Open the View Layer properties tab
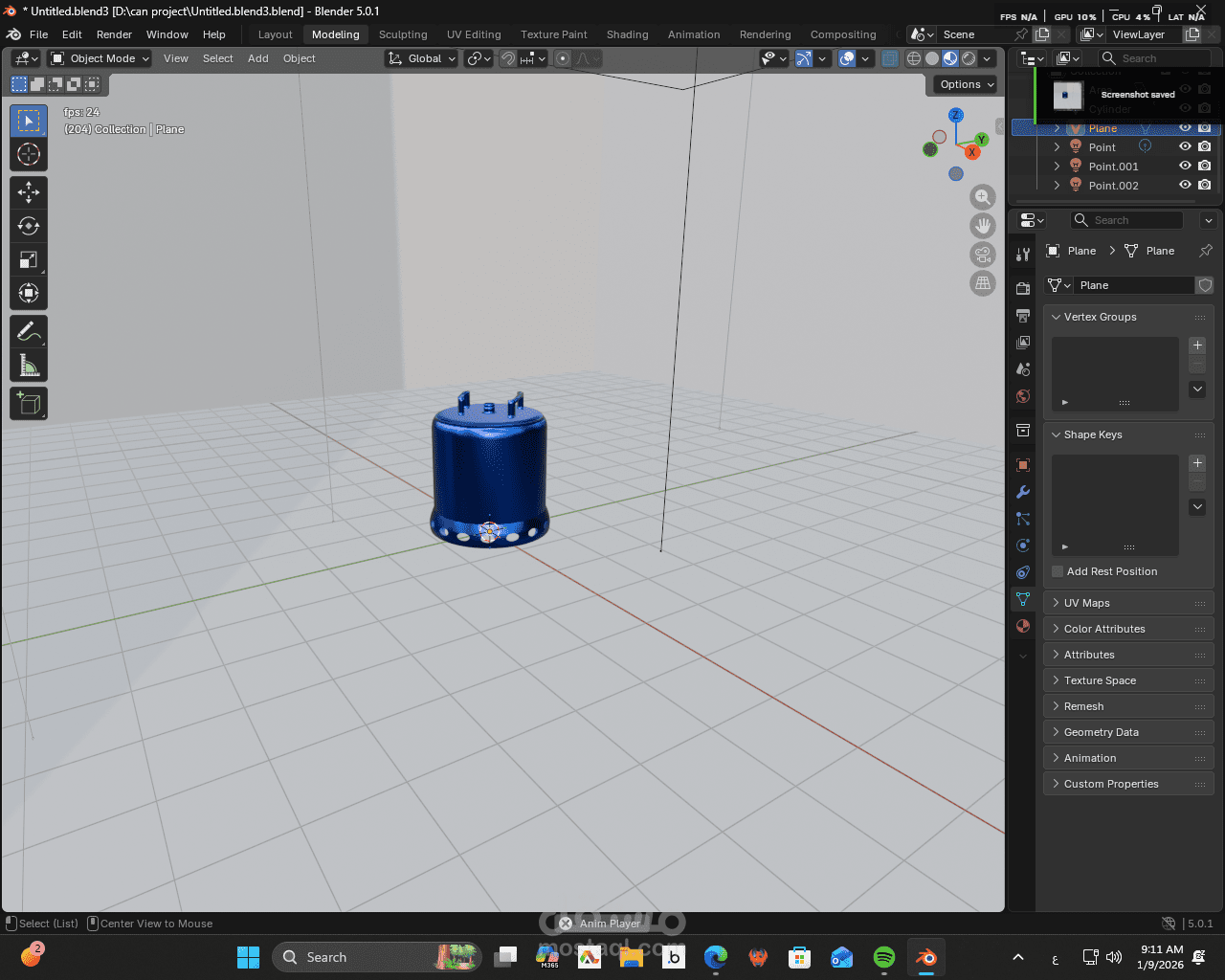Screen dimensions: 1225x980 click(x=1023, y=342)
